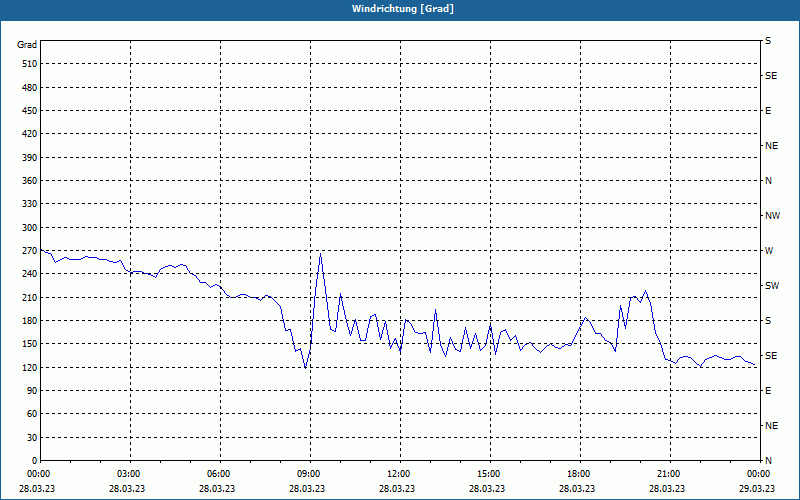Click the N compass label level with 0
800x500 pixels.
(768, 461)
